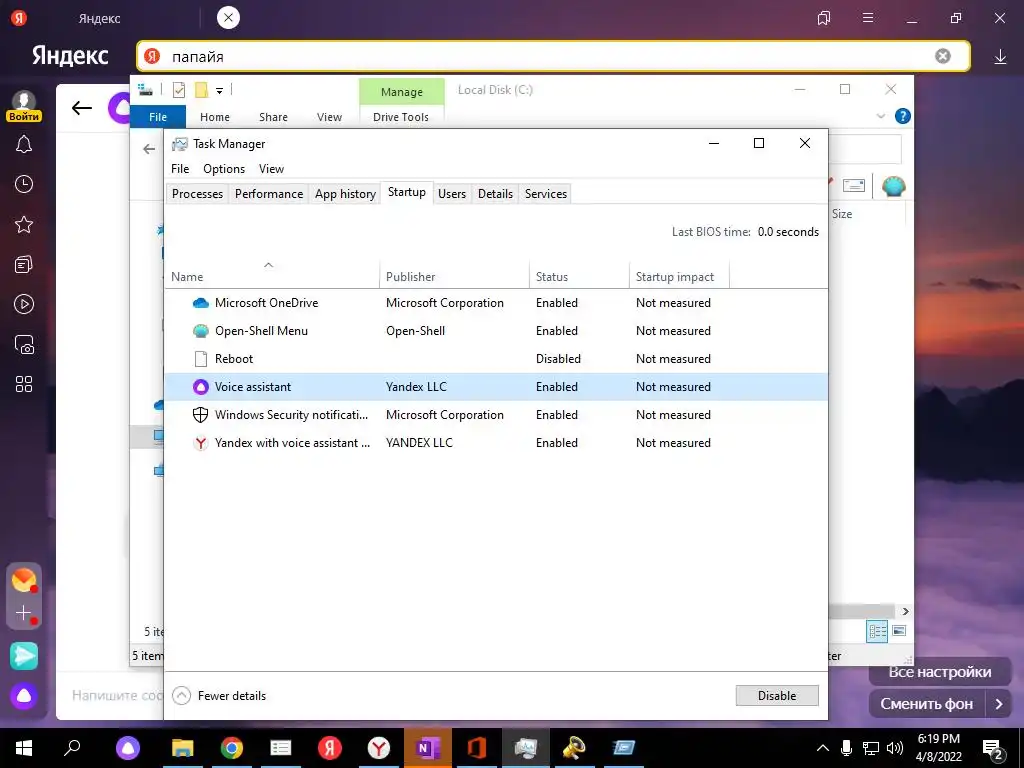Open OneNote from the taskbar

pos(428,748)
